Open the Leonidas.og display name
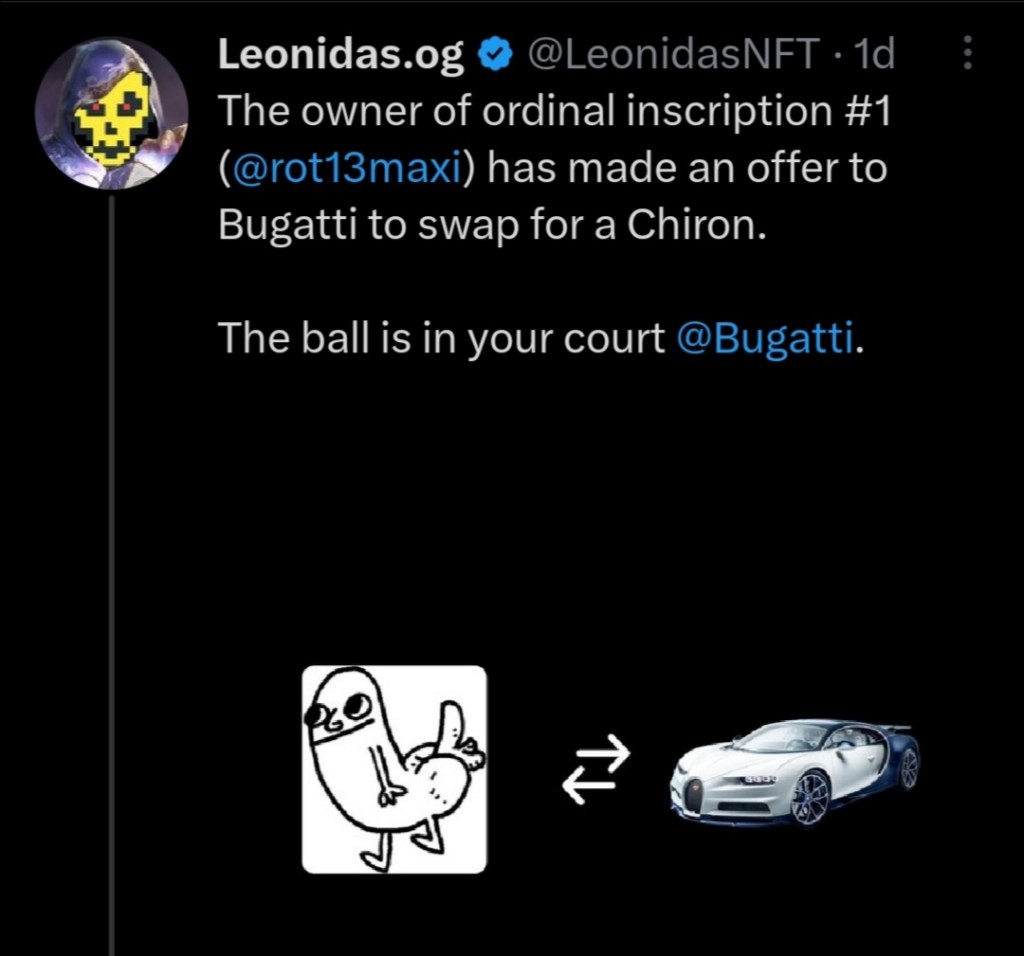 coord(340,56)
